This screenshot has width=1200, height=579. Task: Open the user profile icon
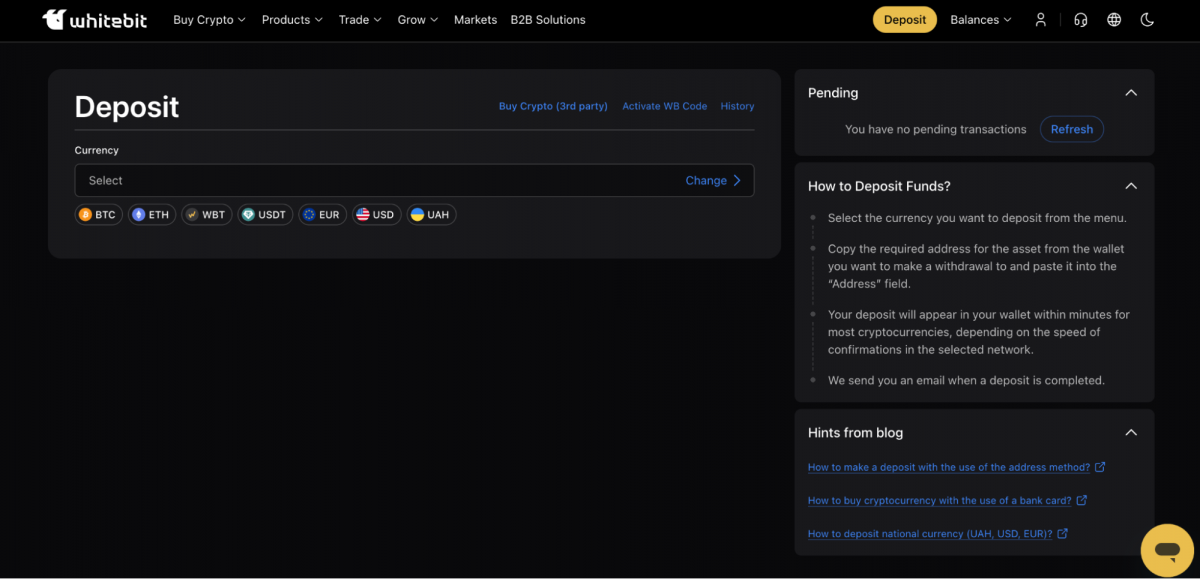pos(1041,20)
